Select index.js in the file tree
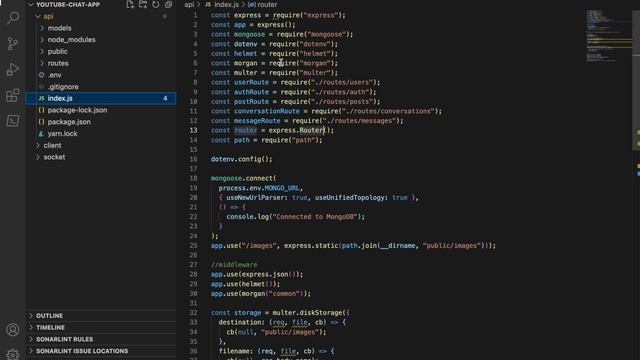 pos(101,98)
